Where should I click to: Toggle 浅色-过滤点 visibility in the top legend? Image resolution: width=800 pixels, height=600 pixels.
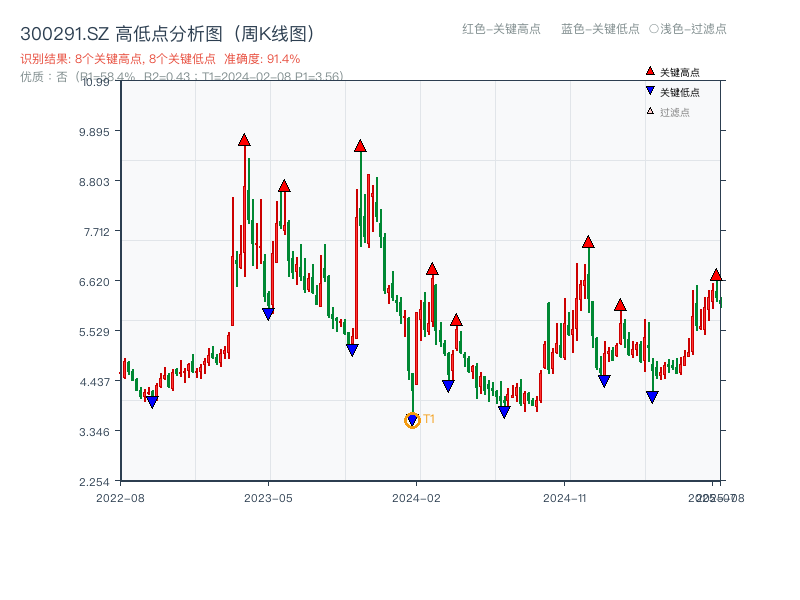tap(690, 30)
